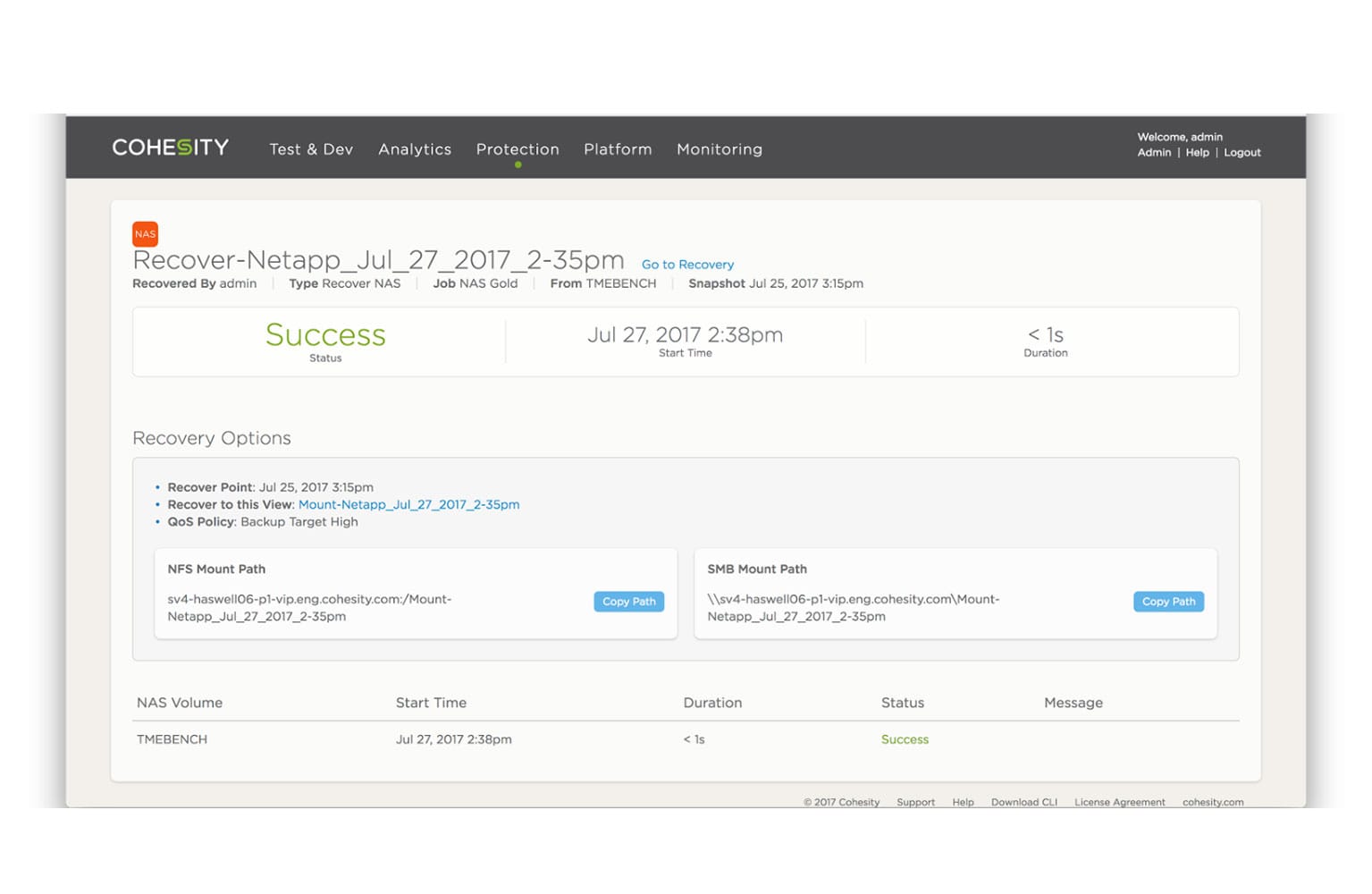This screenshot has width=1372, height=894.
Task: Click the orange NAS badge icon
Action: (145, 234)
